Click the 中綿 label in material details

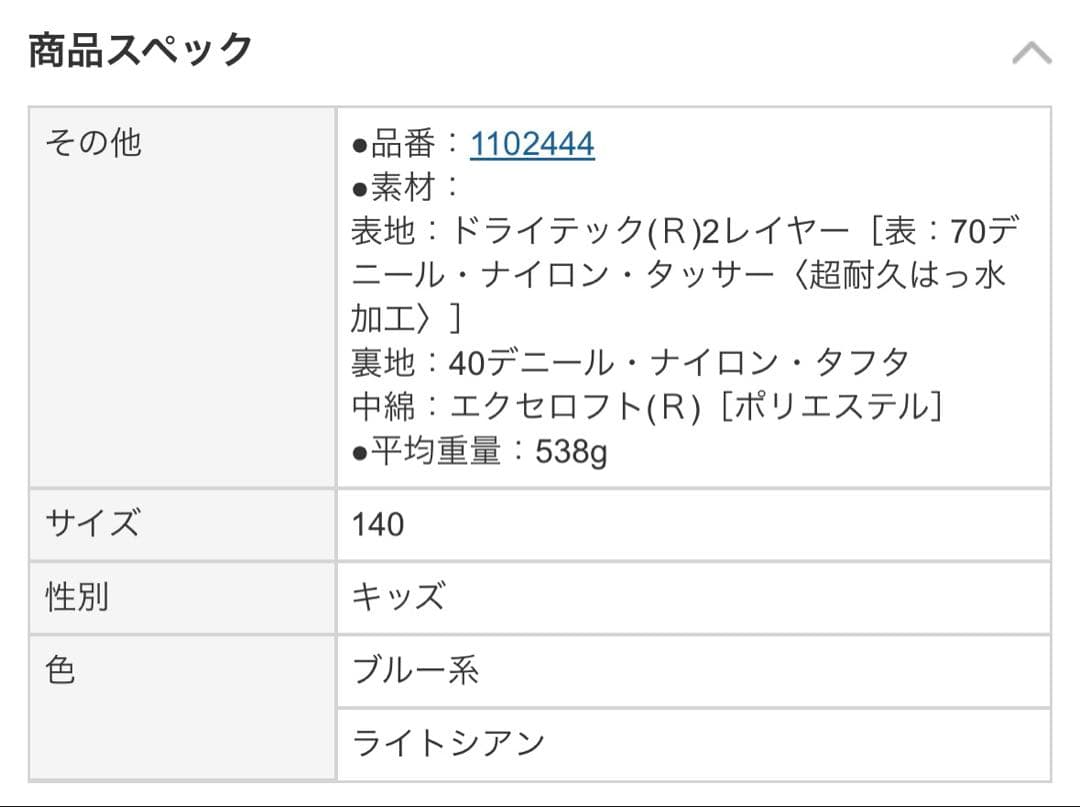[382, 407]
